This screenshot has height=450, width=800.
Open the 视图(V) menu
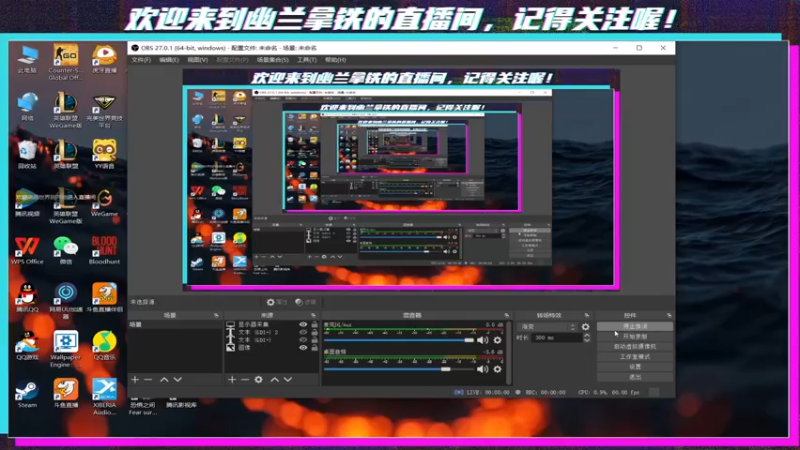tap(197, 60)
